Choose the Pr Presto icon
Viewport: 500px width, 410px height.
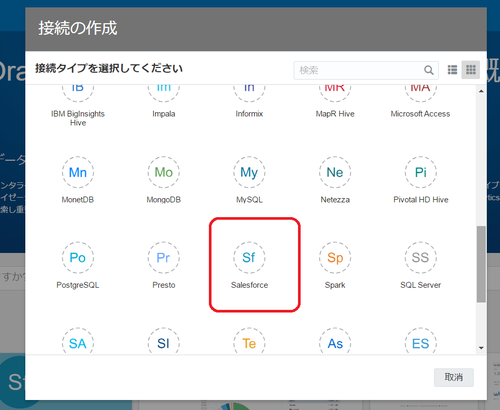(164, 258)
